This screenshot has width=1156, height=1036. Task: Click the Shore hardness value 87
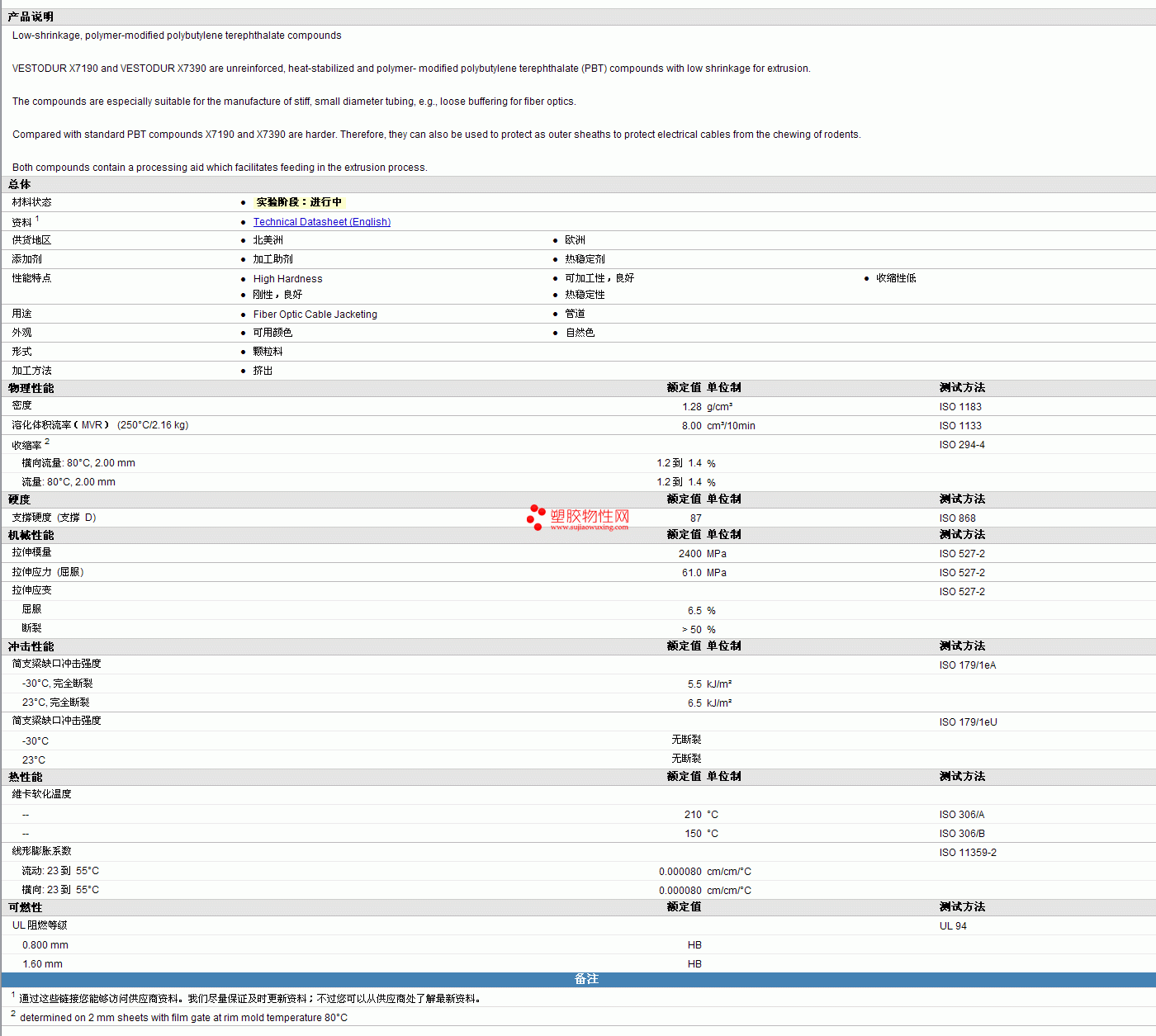[x=696, y=518]
